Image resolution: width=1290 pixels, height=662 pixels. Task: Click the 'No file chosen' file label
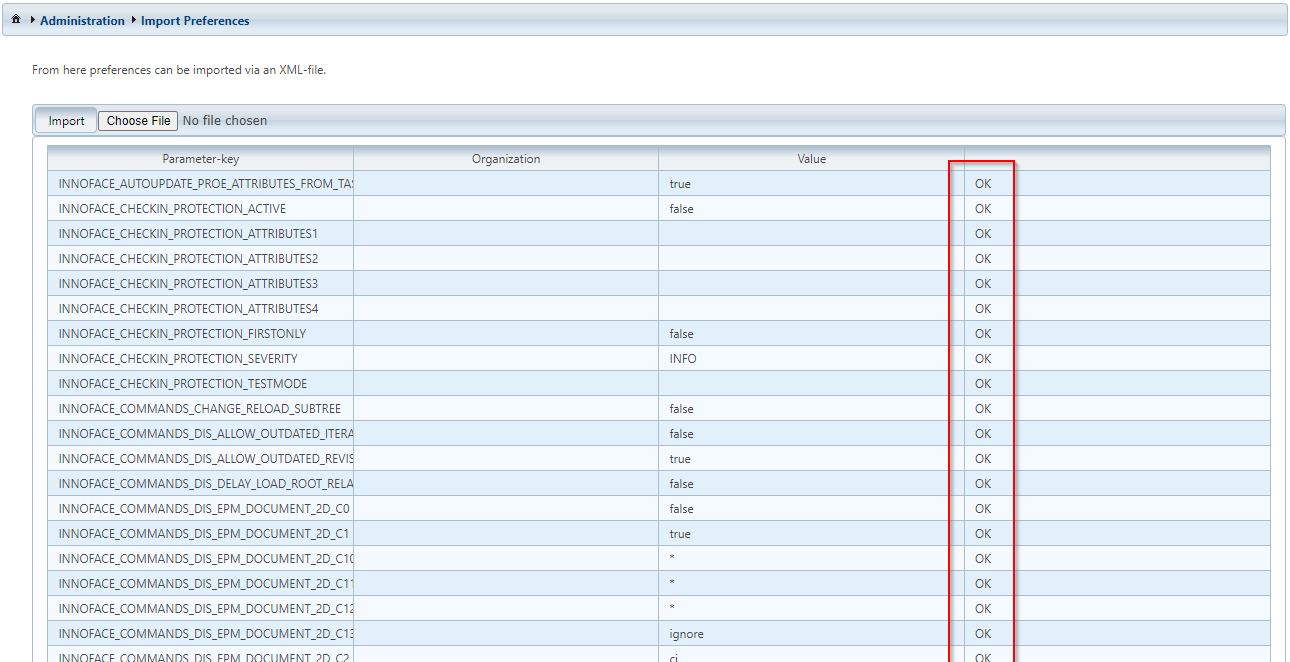225,121
